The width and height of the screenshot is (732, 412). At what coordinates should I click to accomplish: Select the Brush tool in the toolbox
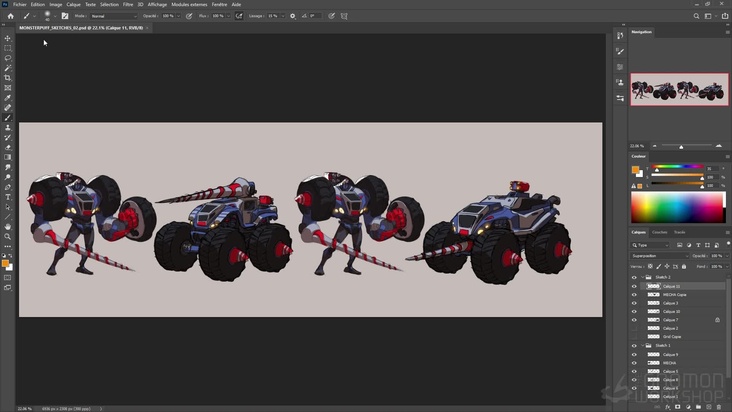[x=7, y=118]
